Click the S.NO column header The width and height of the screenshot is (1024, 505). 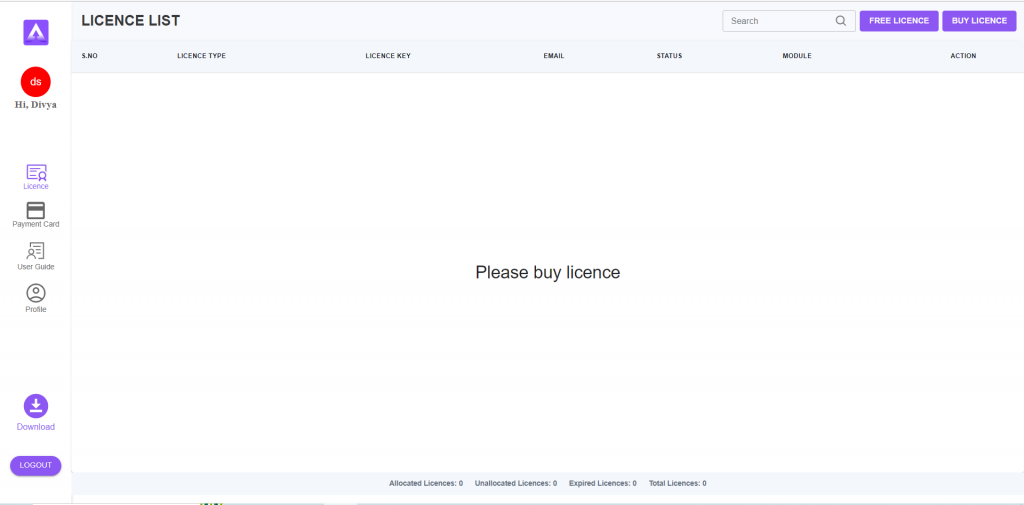coord(89,56)
